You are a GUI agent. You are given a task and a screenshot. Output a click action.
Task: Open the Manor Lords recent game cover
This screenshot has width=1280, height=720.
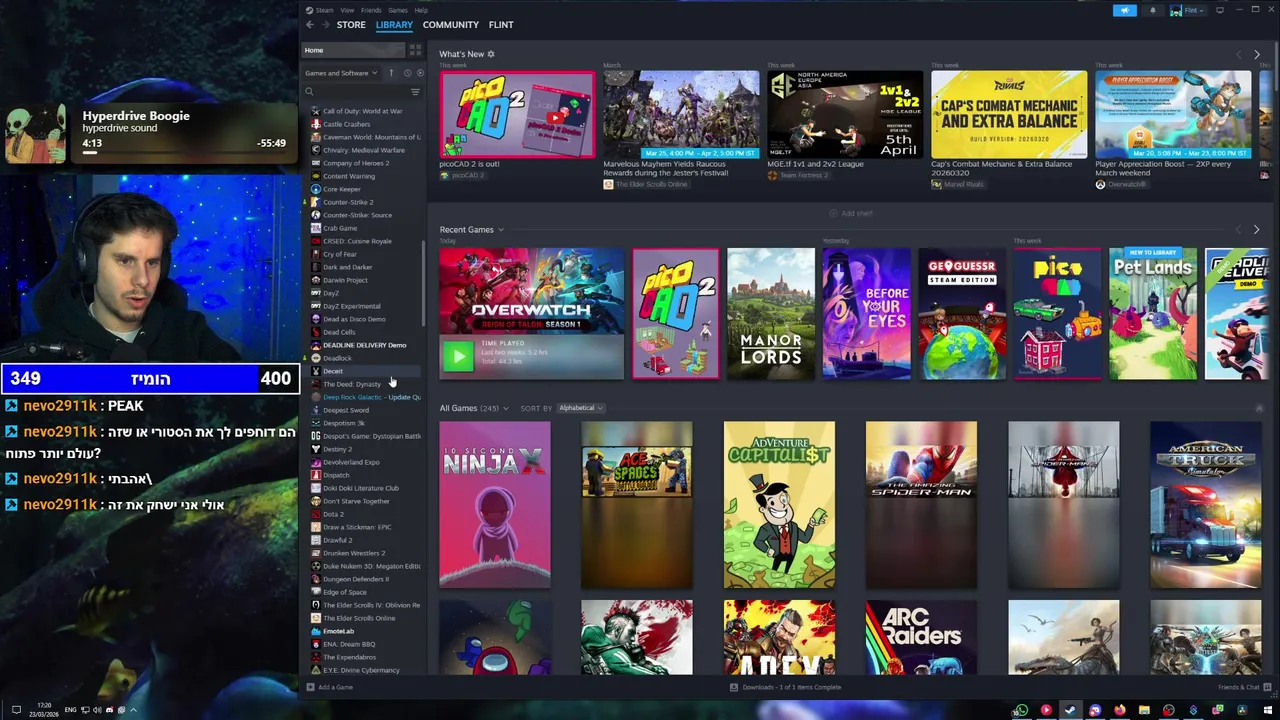click(x=771, y=314)
